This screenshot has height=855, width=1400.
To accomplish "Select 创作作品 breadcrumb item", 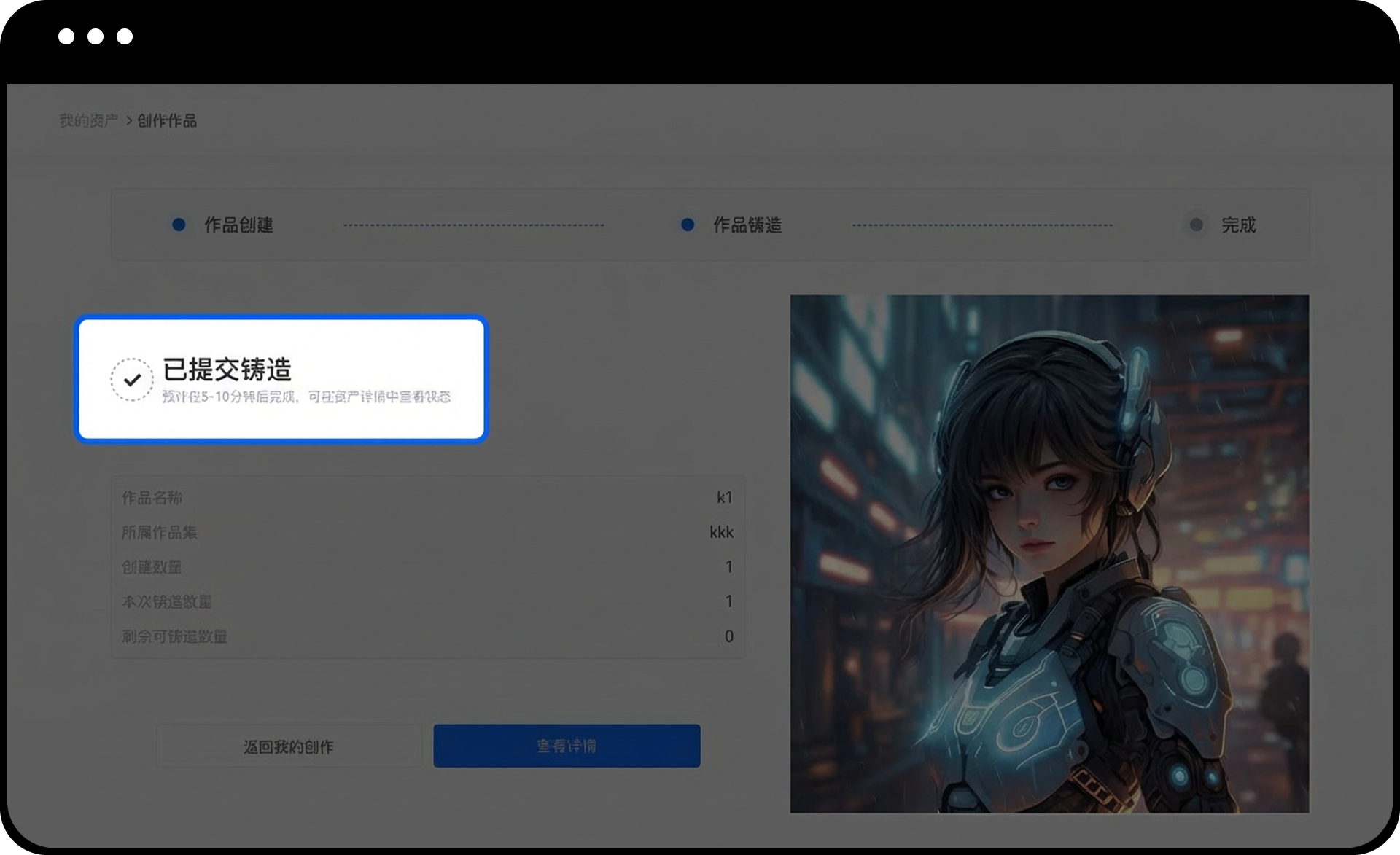I will [167, 120].
